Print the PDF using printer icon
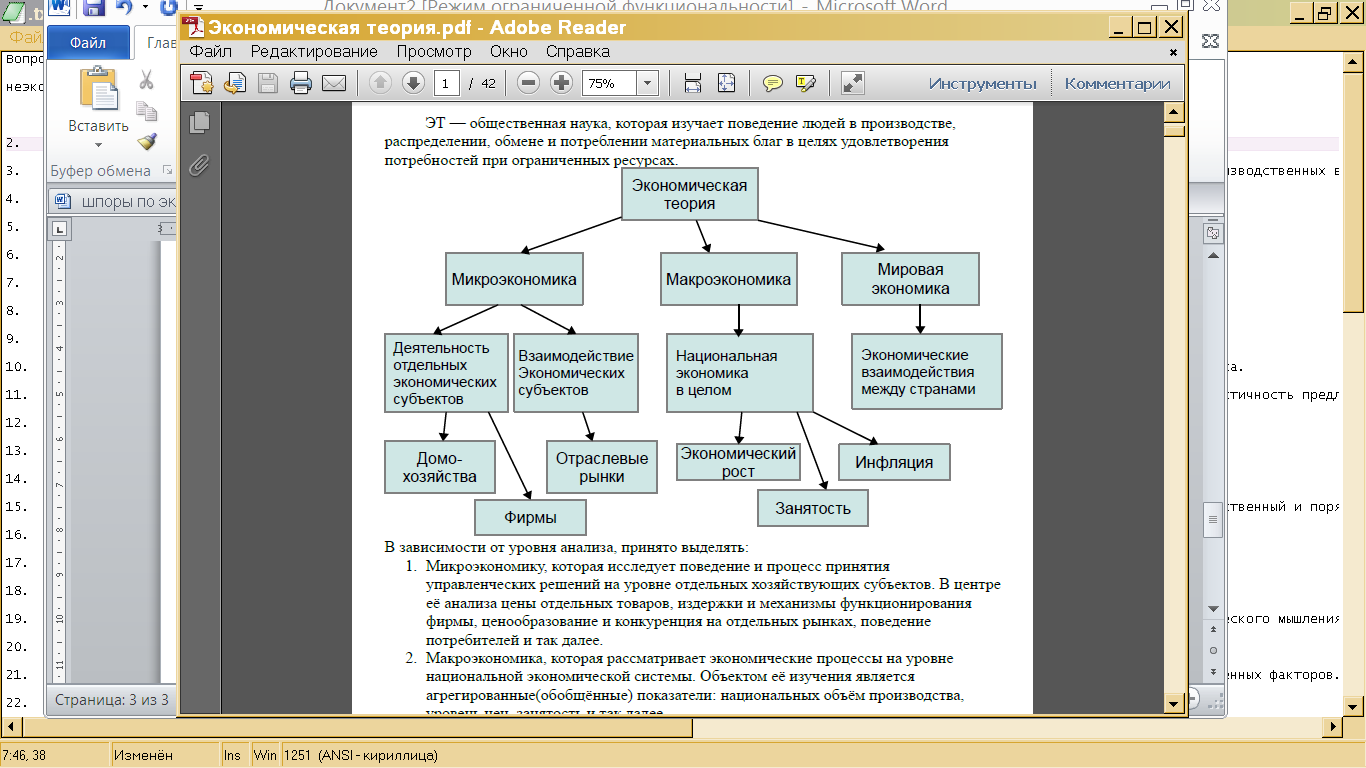The image size is (1366, 768). click(300, 83)
